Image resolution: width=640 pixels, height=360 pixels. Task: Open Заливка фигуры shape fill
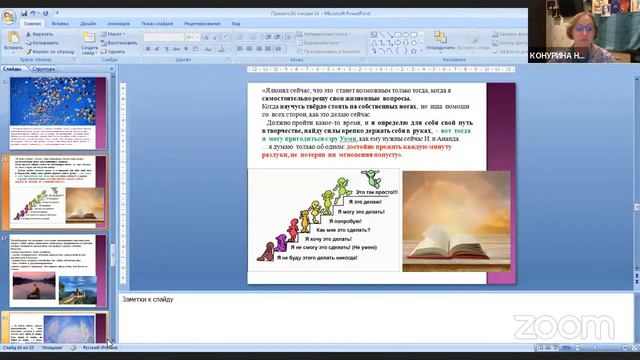[509, 34]
